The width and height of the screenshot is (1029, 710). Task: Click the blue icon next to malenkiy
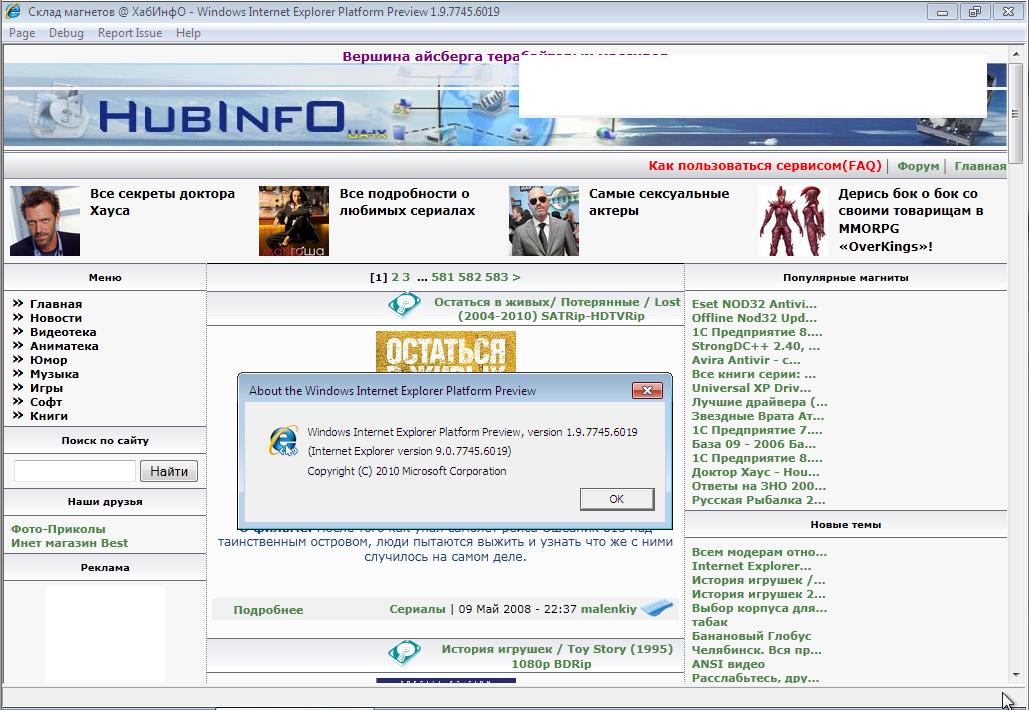[657, 608]
